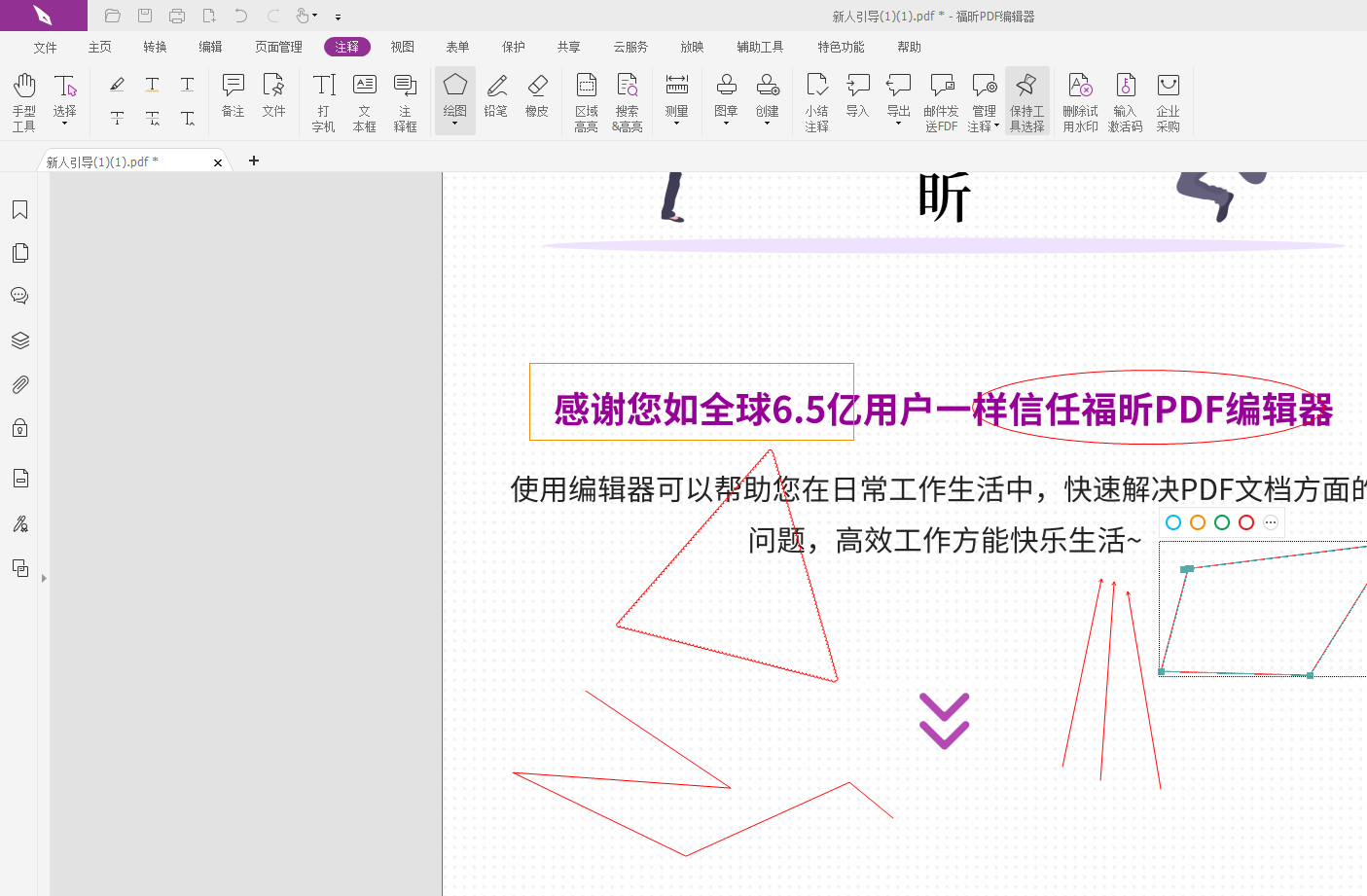Screen dimensions: 1367x896
Task: Switch to the Convert (转换) tab
Action: [156, 47]
